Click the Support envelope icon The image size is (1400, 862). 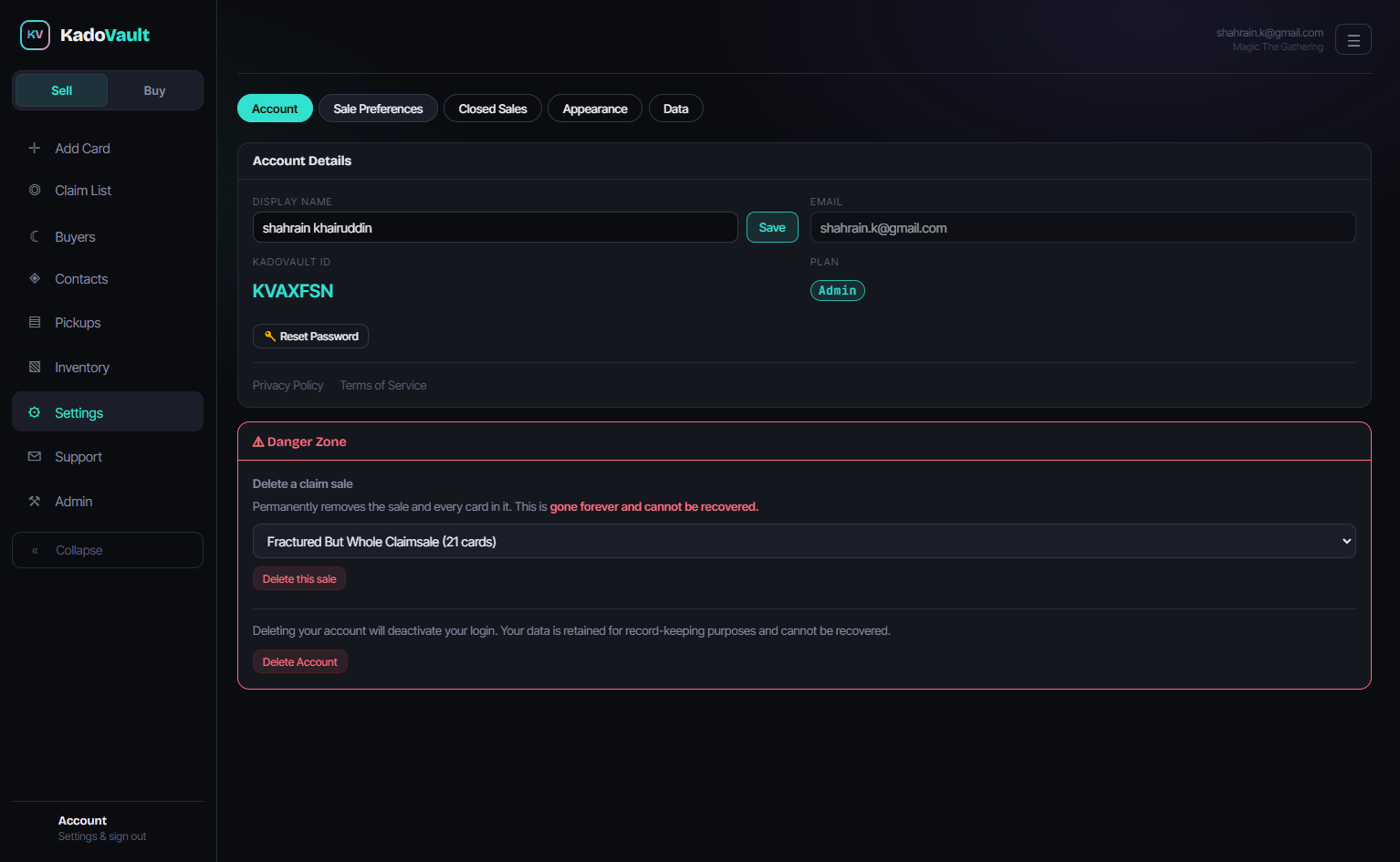coord(35,456)
